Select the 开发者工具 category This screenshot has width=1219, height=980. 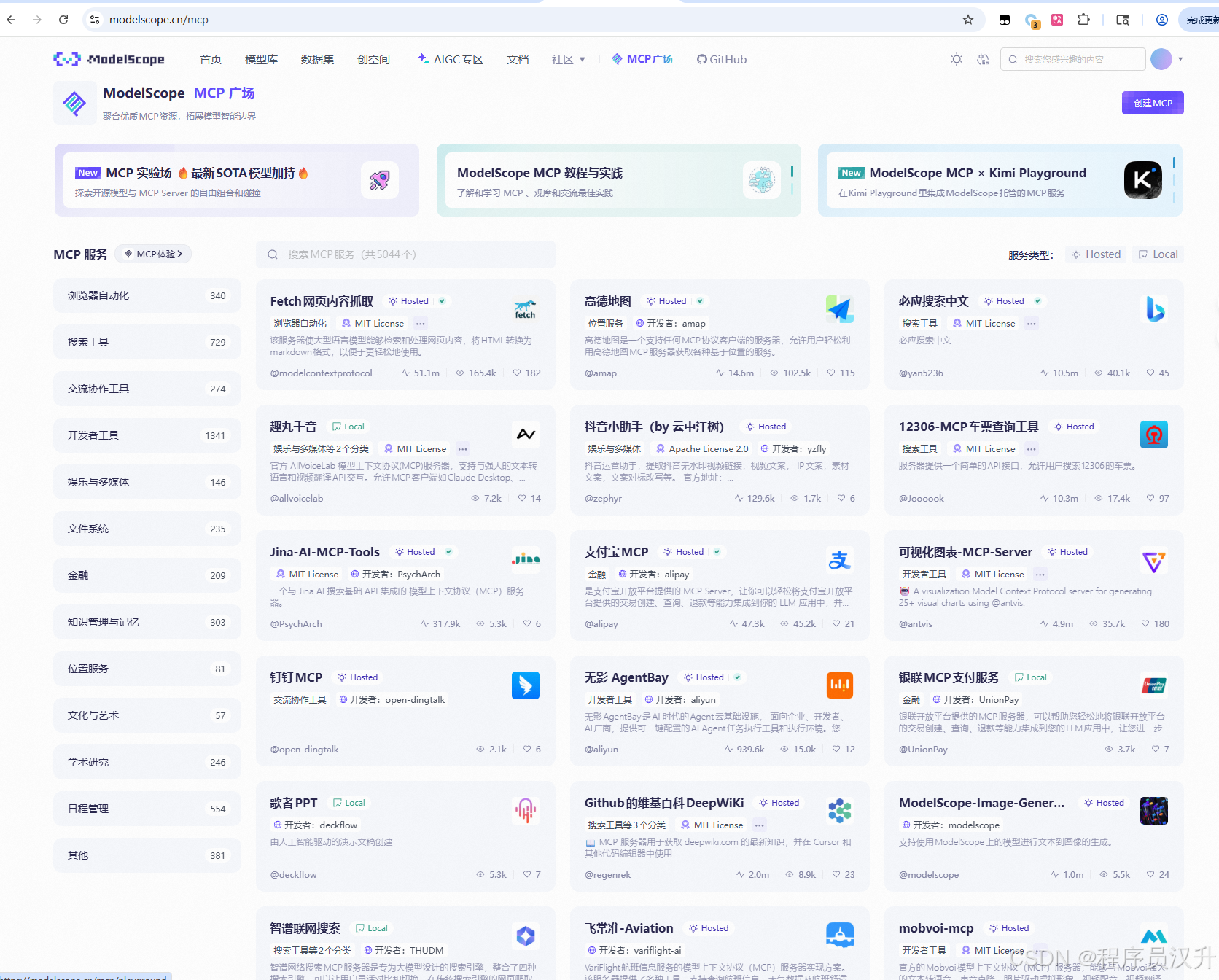(x=147, y=435)
